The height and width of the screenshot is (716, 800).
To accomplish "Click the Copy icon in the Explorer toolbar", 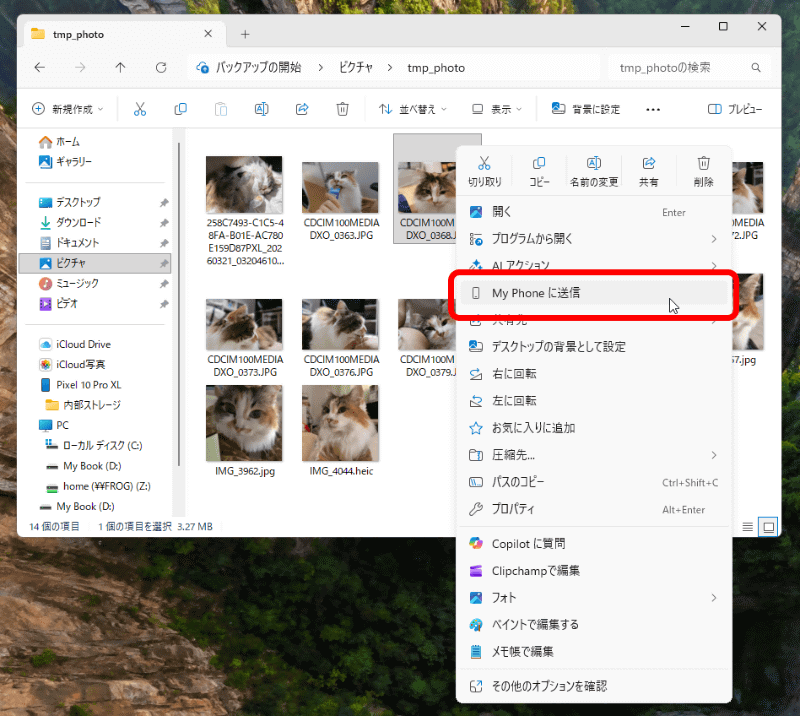I will pos(180,109).
